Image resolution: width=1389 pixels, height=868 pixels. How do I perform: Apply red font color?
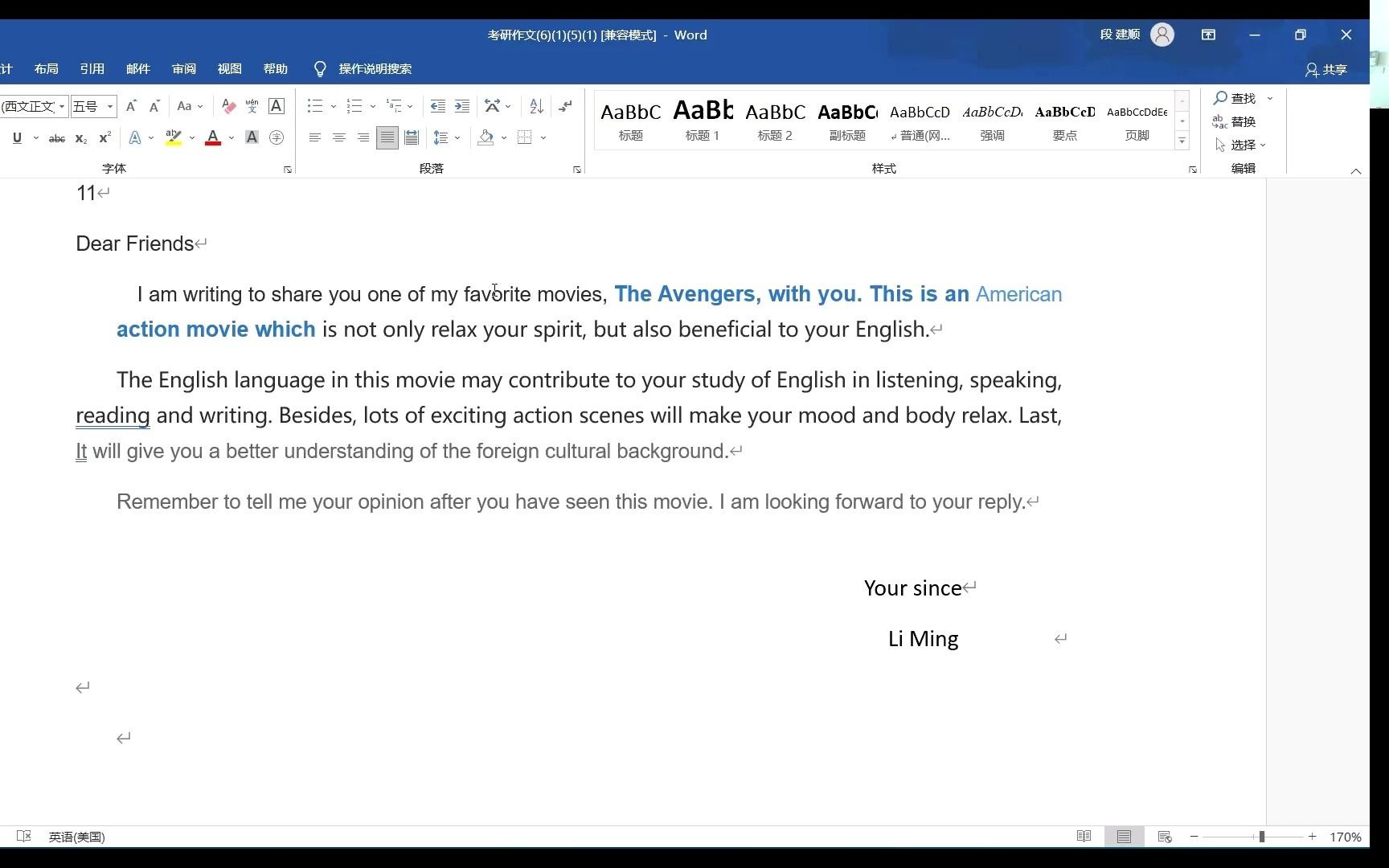pos(213,138)
